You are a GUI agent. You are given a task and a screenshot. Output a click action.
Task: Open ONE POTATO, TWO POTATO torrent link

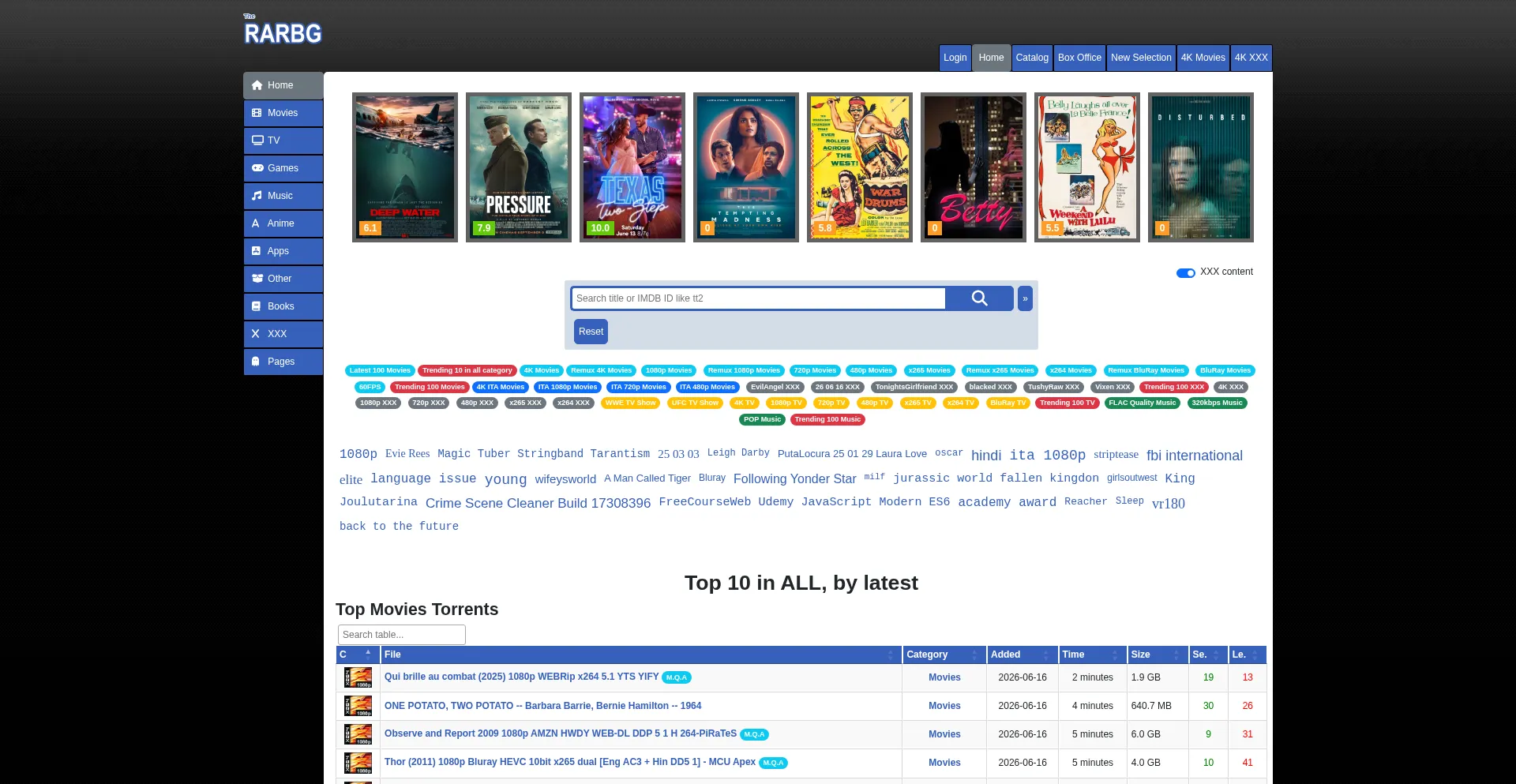click(x=542, y=706)
